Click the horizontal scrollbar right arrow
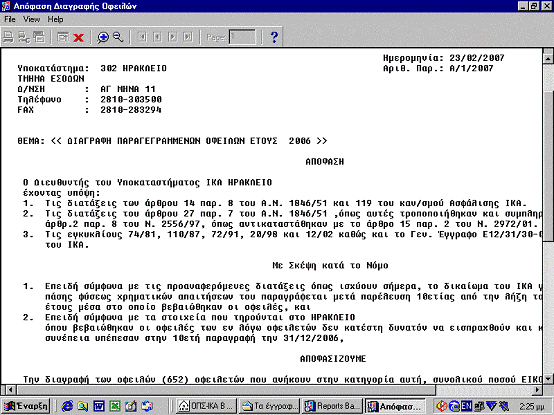The height and width of the screenshot is (415, 554). coord(537,390)
